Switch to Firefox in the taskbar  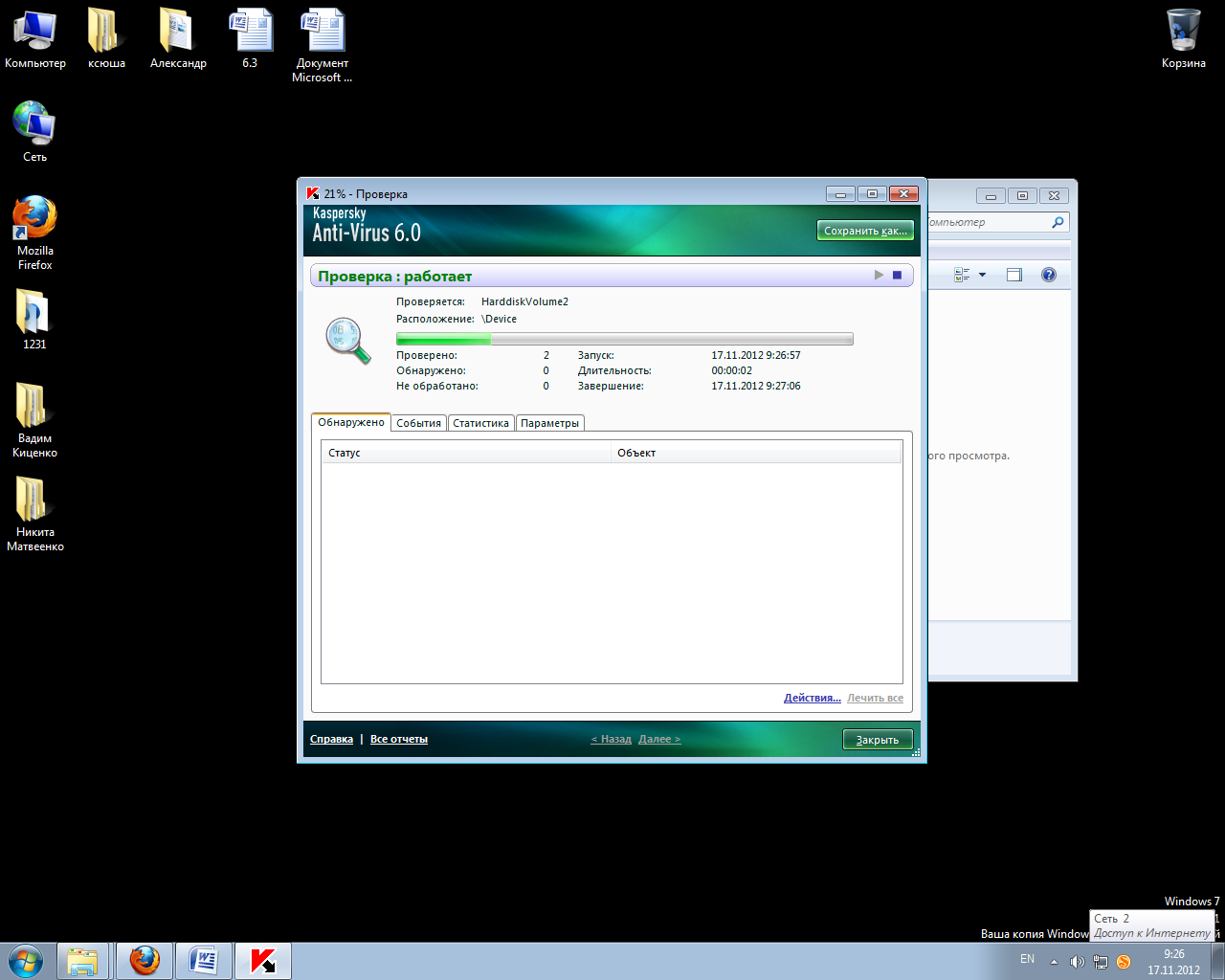(x=145, y=960)
